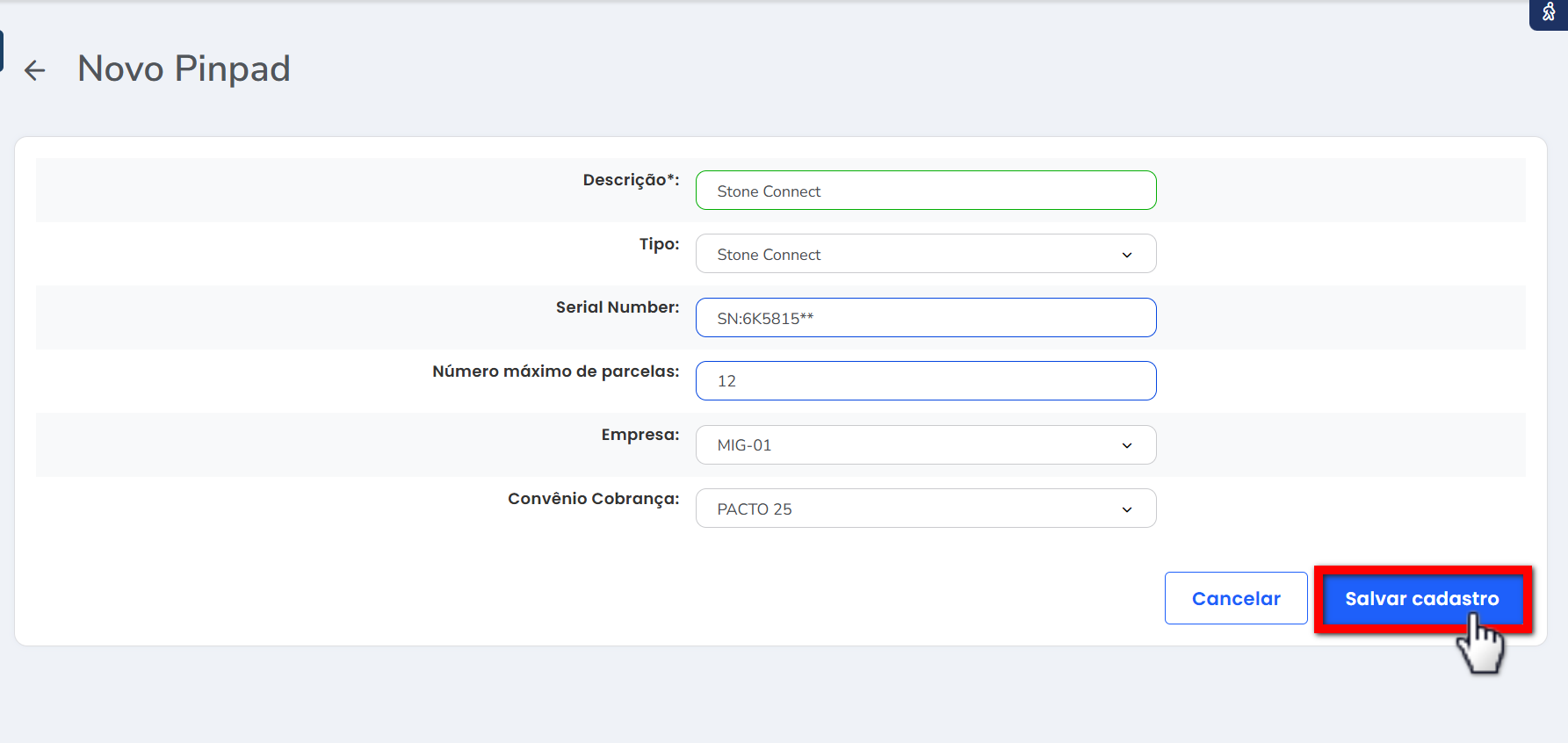Click into the Serial Number input
The width and height of the screenshot is (1568, 743).
pyautogui.click(x=925, y=318)
